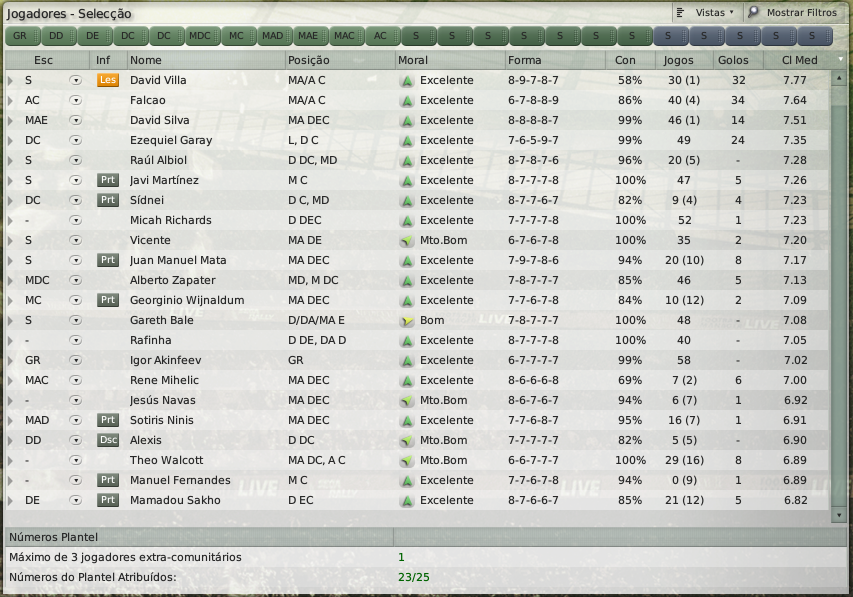Select the AC position slot
Viewport: 853px width, 597px height.
coord(382,36)
